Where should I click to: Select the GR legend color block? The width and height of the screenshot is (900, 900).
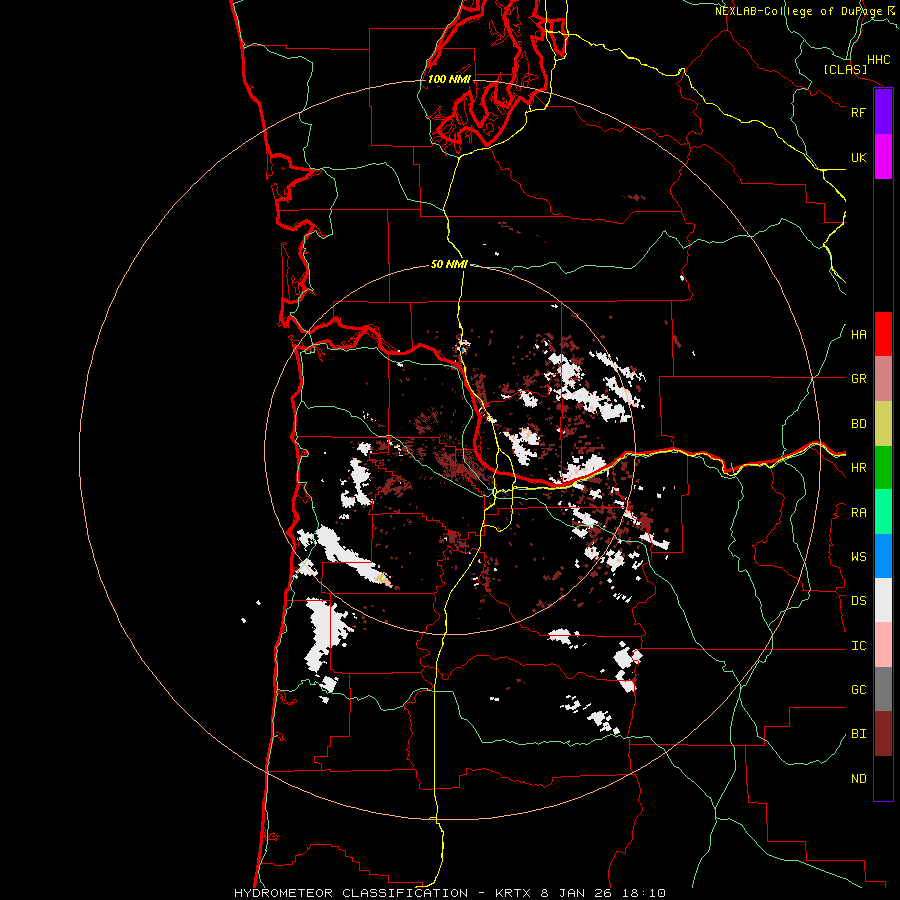pyautogui.click(x=883, y=379)
